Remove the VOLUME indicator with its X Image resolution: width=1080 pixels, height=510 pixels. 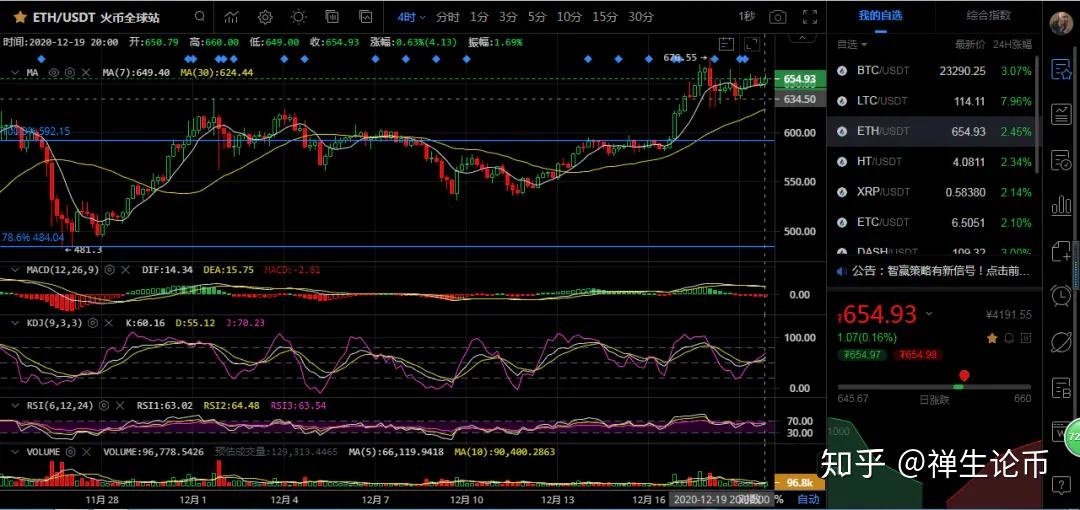[x=87, y=452]
